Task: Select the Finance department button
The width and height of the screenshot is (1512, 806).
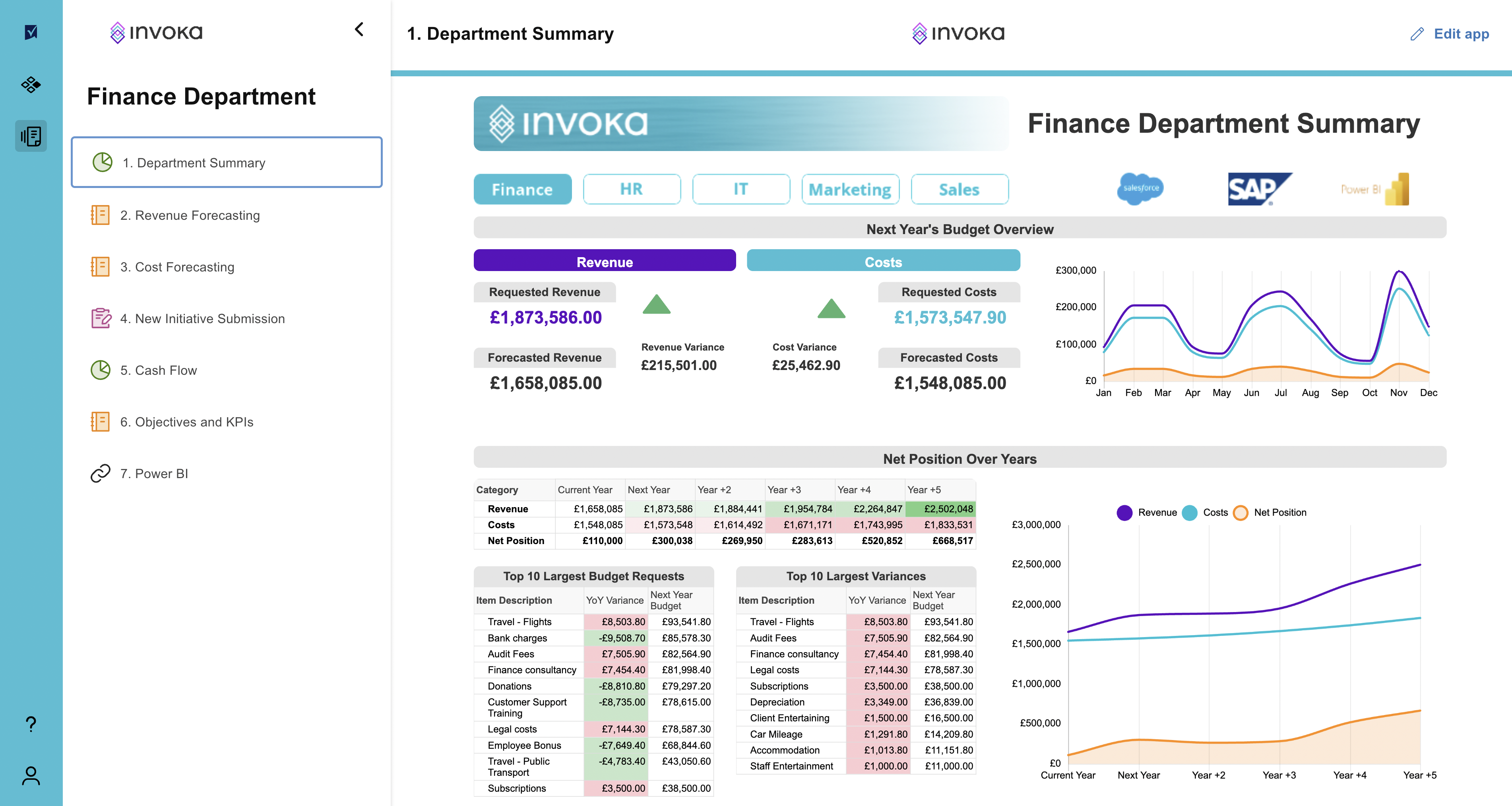Action: pyautogui.click(x=522, y=189)
